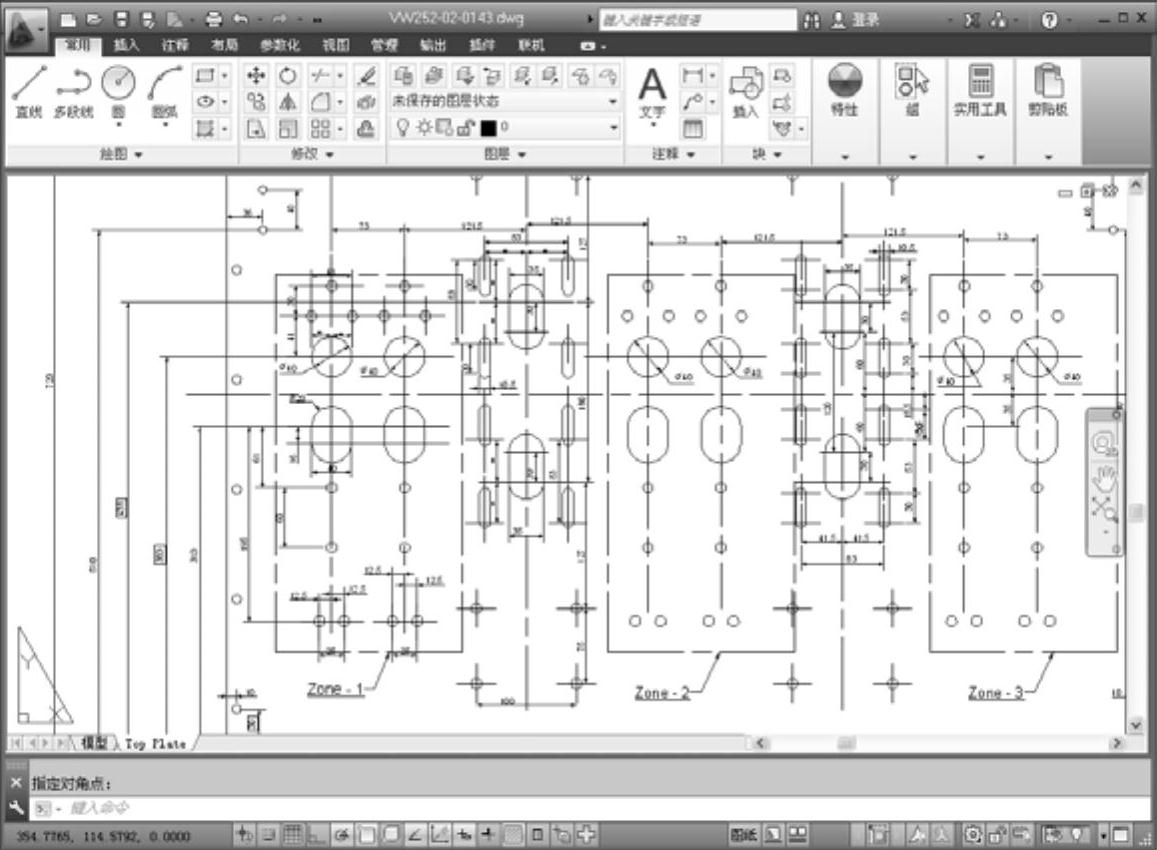The image size is (1157, 850).
Task: Open the current layer dropdown showing 0
Action: tap(505, 128)
